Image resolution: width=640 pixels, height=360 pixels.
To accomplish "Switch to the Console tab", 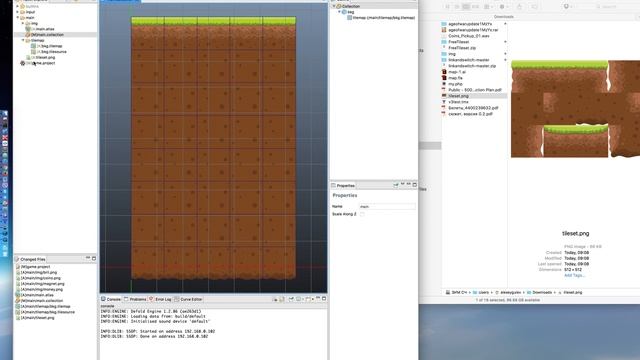I will [111, 299].
